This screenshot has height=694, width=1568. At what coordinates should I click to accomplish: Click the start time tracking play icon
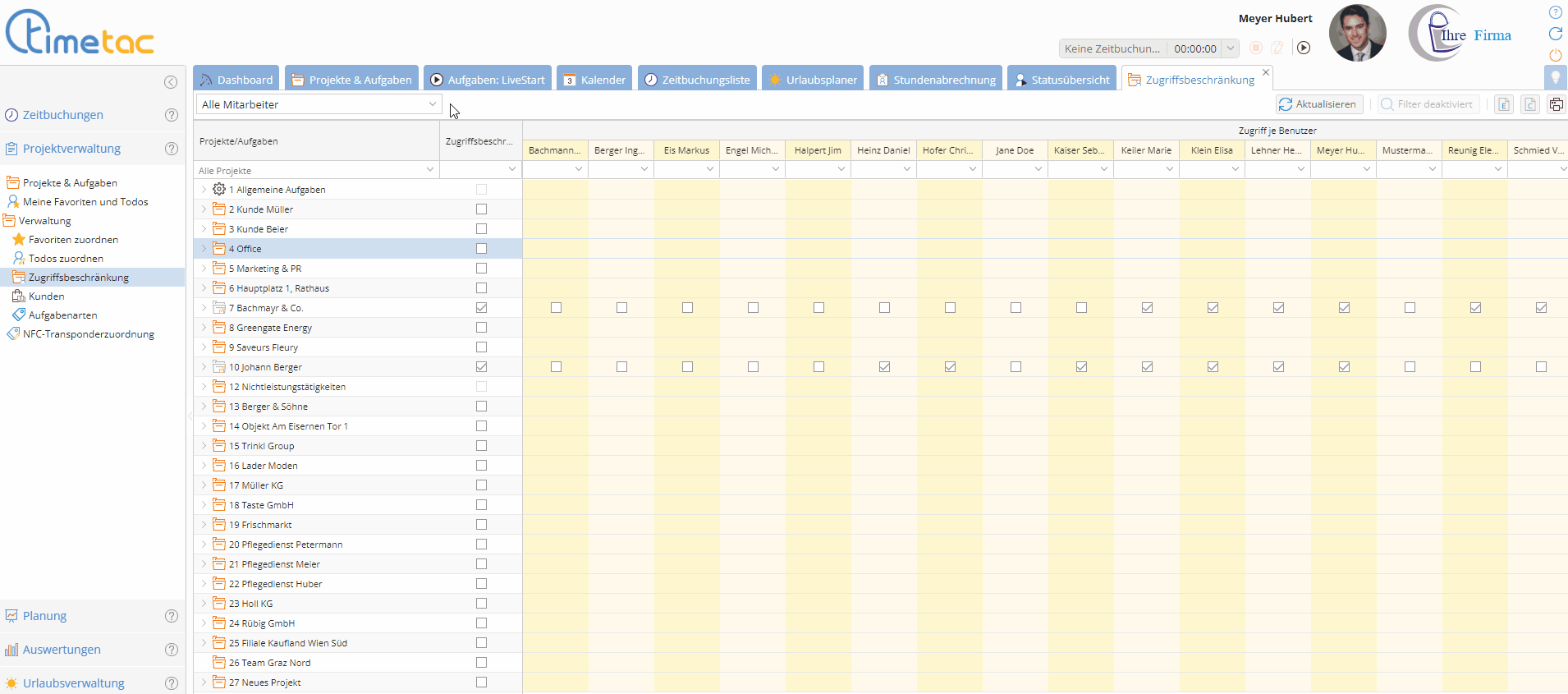(1304, 48)
